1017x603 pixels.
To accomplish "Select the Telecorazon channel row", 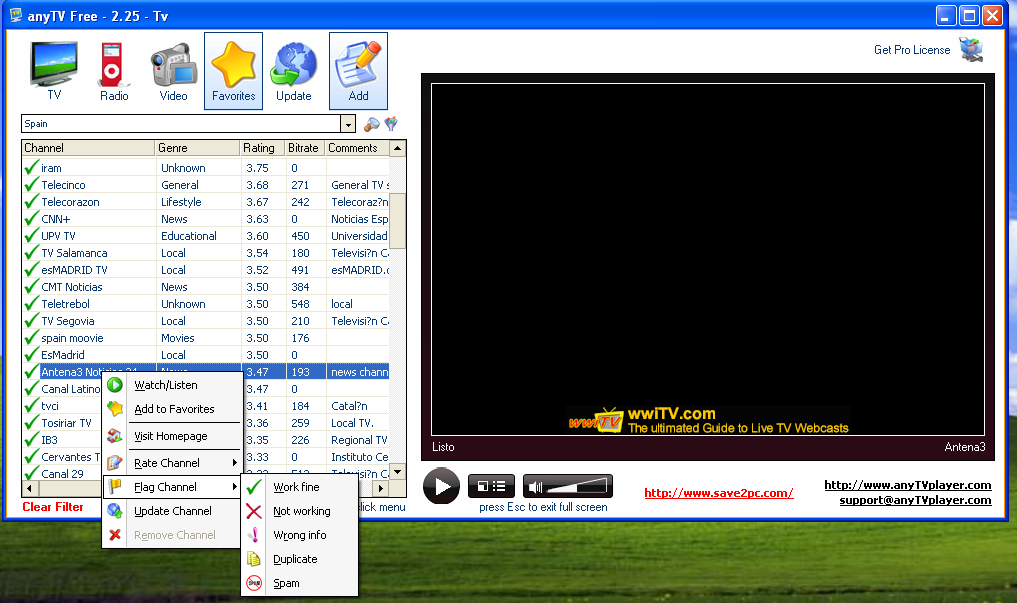I will [206, 202].
